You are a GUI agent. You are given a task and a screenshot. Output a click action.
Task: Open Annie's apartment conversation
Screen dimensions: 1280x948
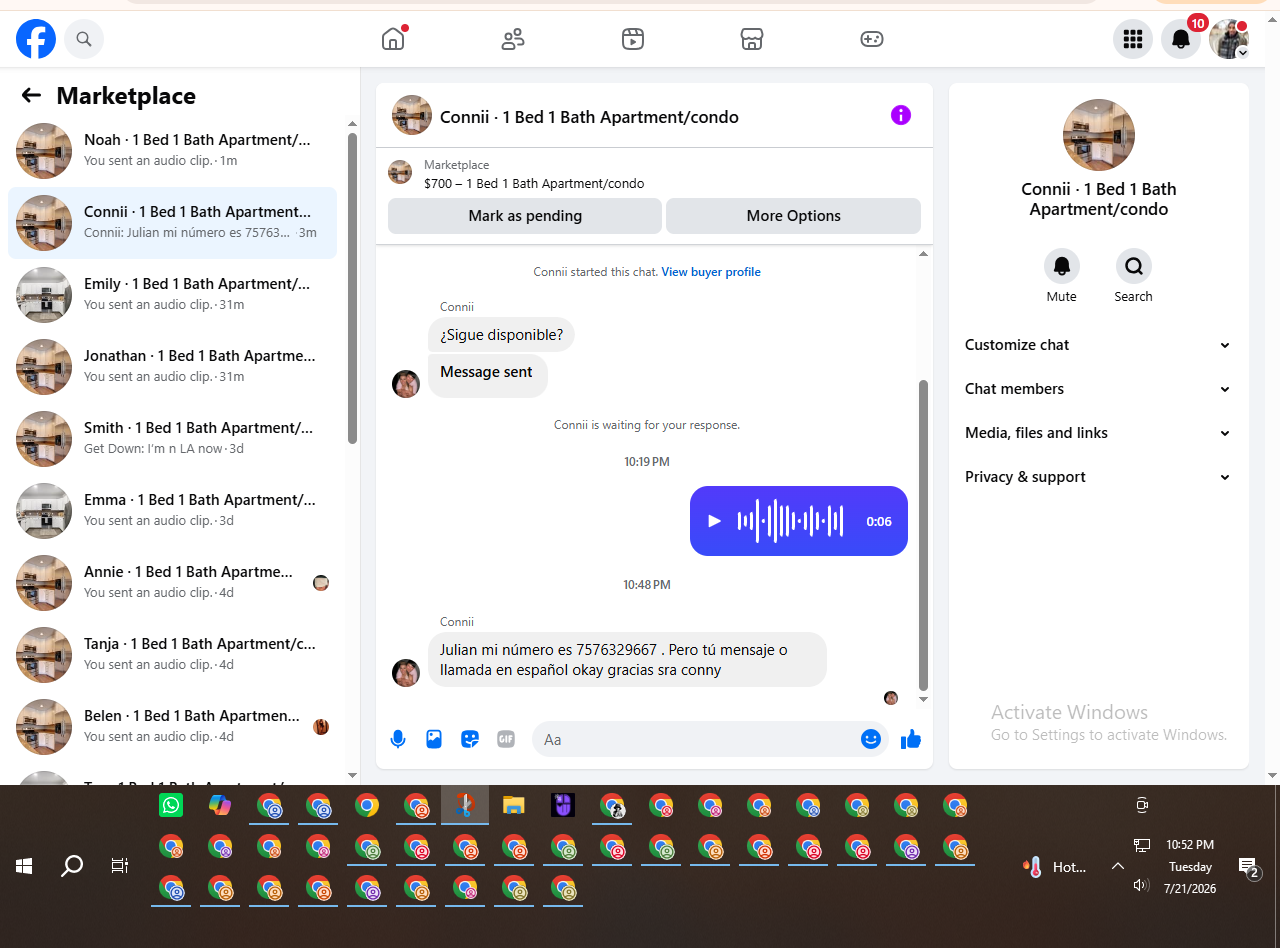click(x=173, y=583)
